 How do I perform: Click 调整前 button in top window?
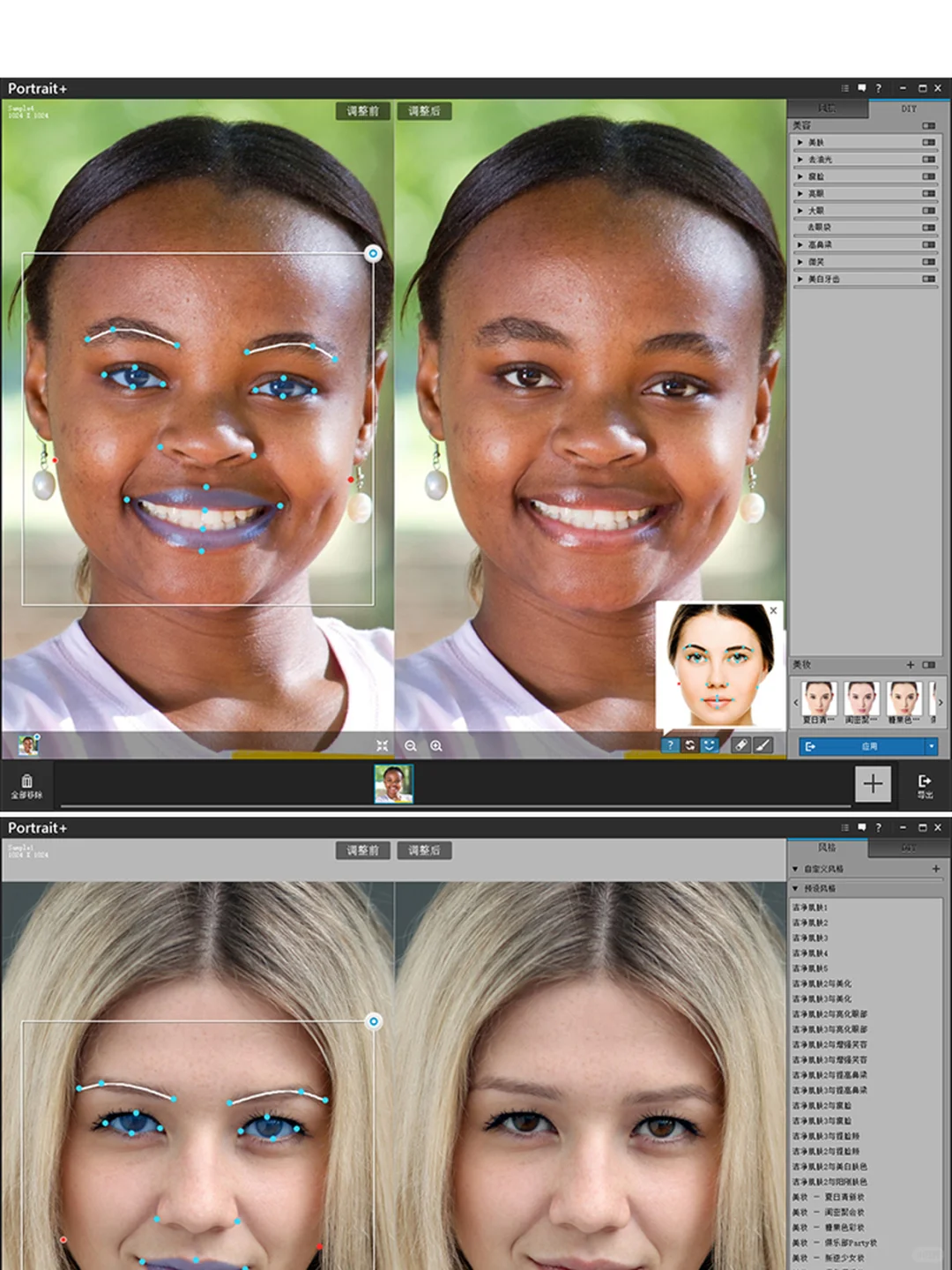[362, 111]
